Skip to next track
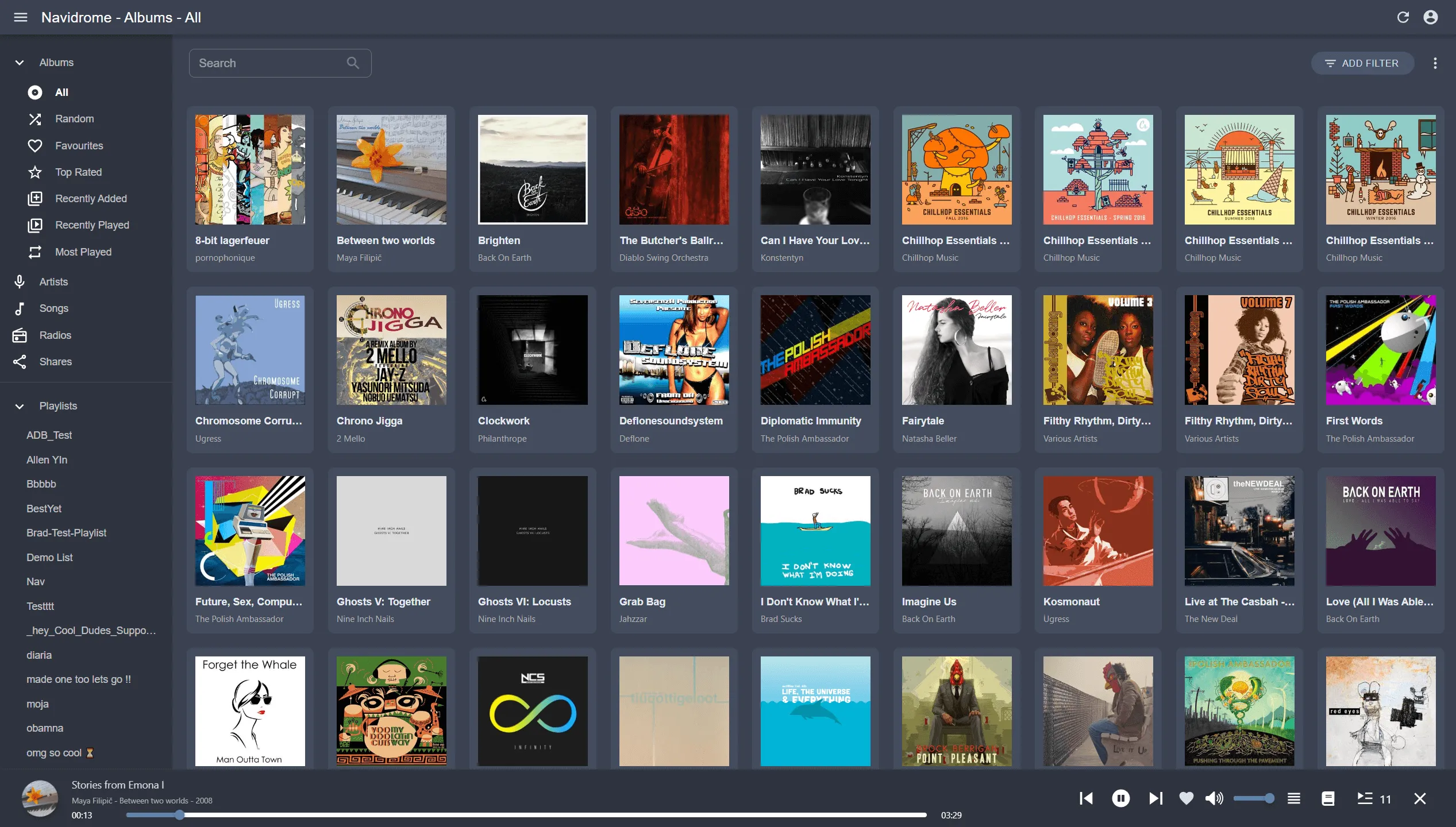The image size is (1456, 827). click(x=1155, y=798)
